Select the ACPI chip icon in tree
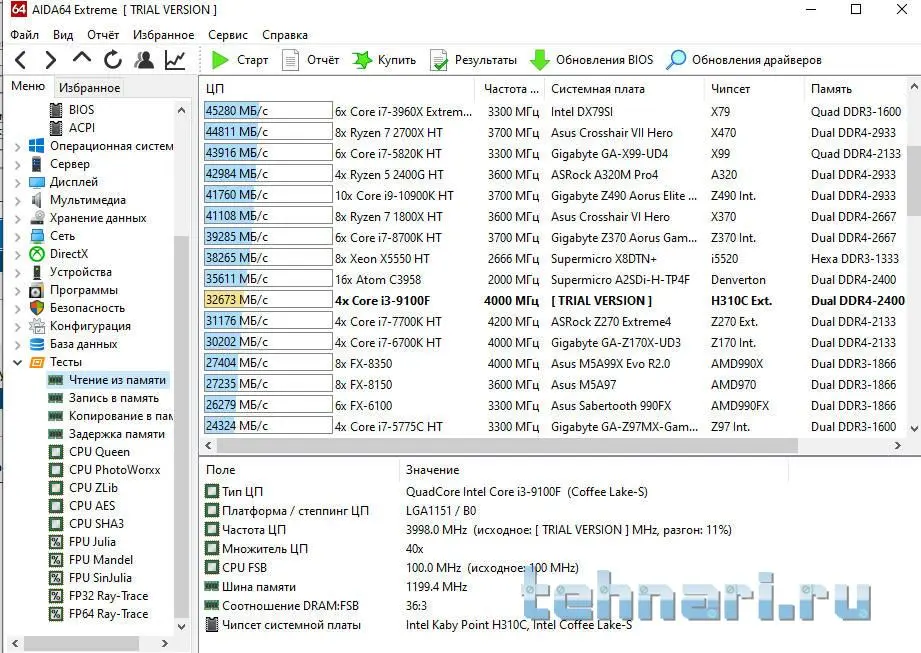Viewport: 921px width, 653px height. [x=56, y=128]
